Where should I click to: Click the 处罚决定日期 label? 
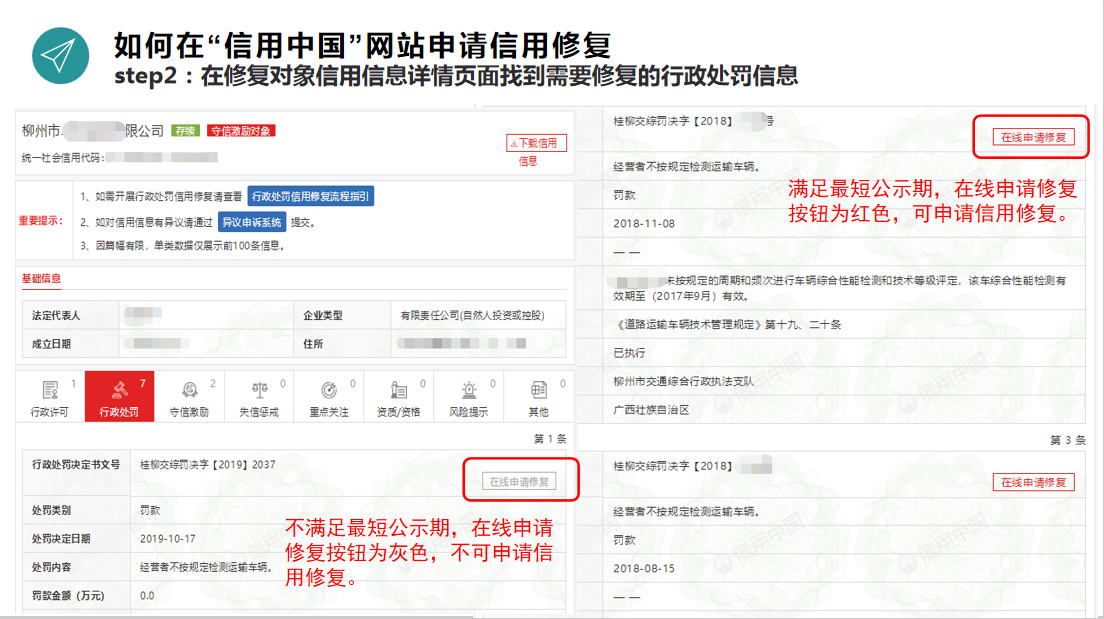point(61,539)
